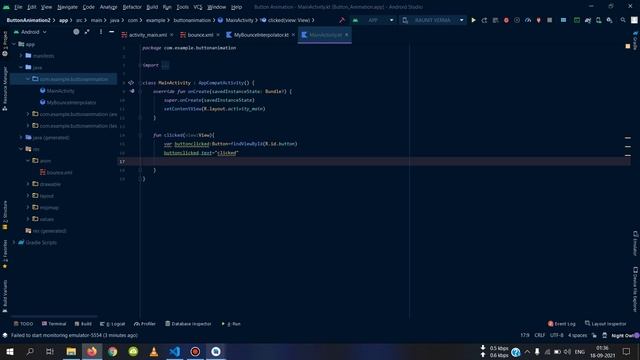Click the Search Everywhere magnifier icon

click(x=623, y=20)
